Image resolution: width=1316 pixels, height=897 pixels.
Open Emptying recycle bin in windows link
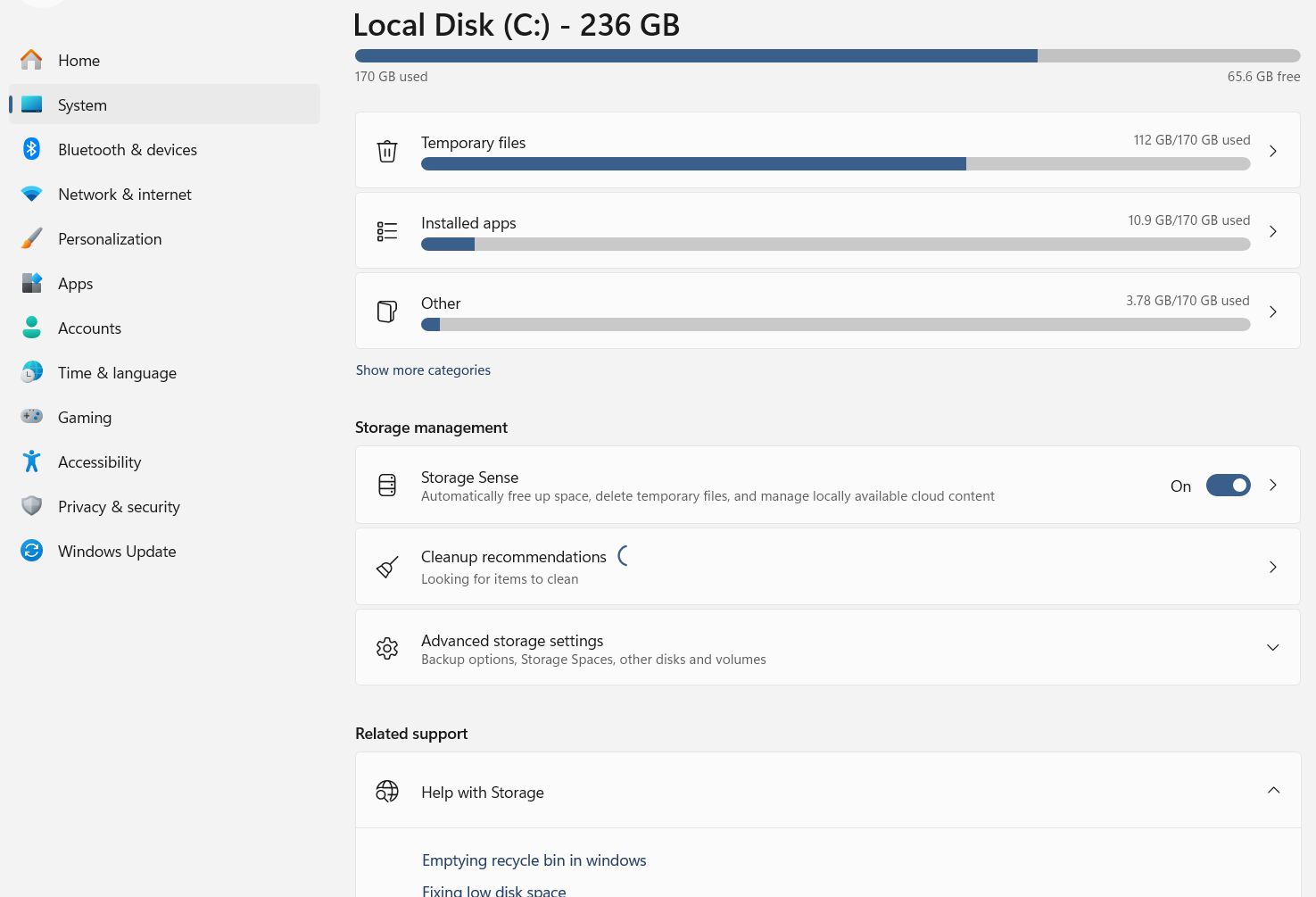pos(534,860)
